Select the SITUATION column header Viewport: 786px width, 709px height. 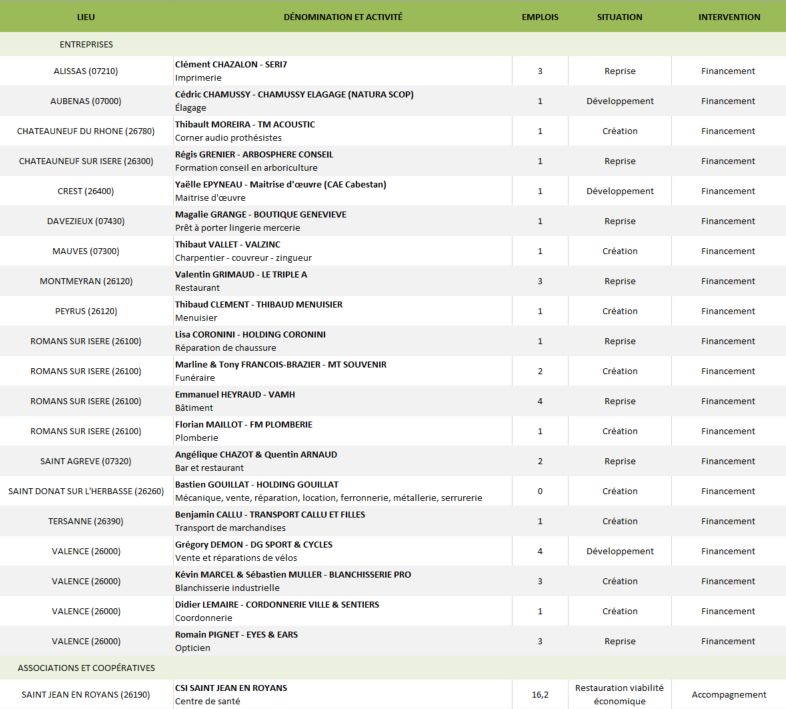click(619, 17)
